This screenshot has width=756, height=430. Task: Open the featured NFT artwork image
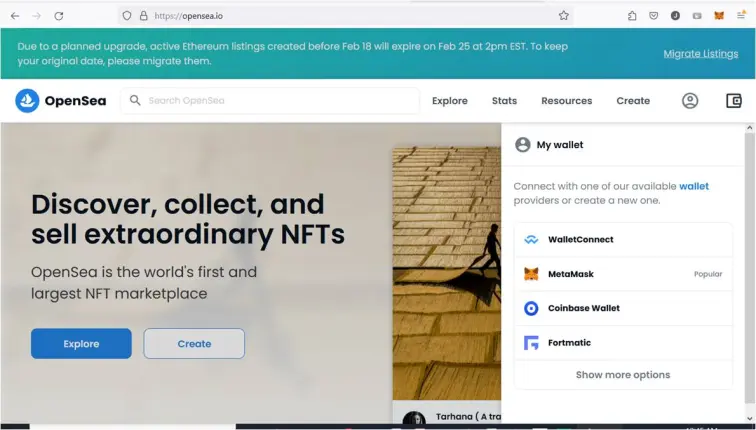(x=446, y=273)
